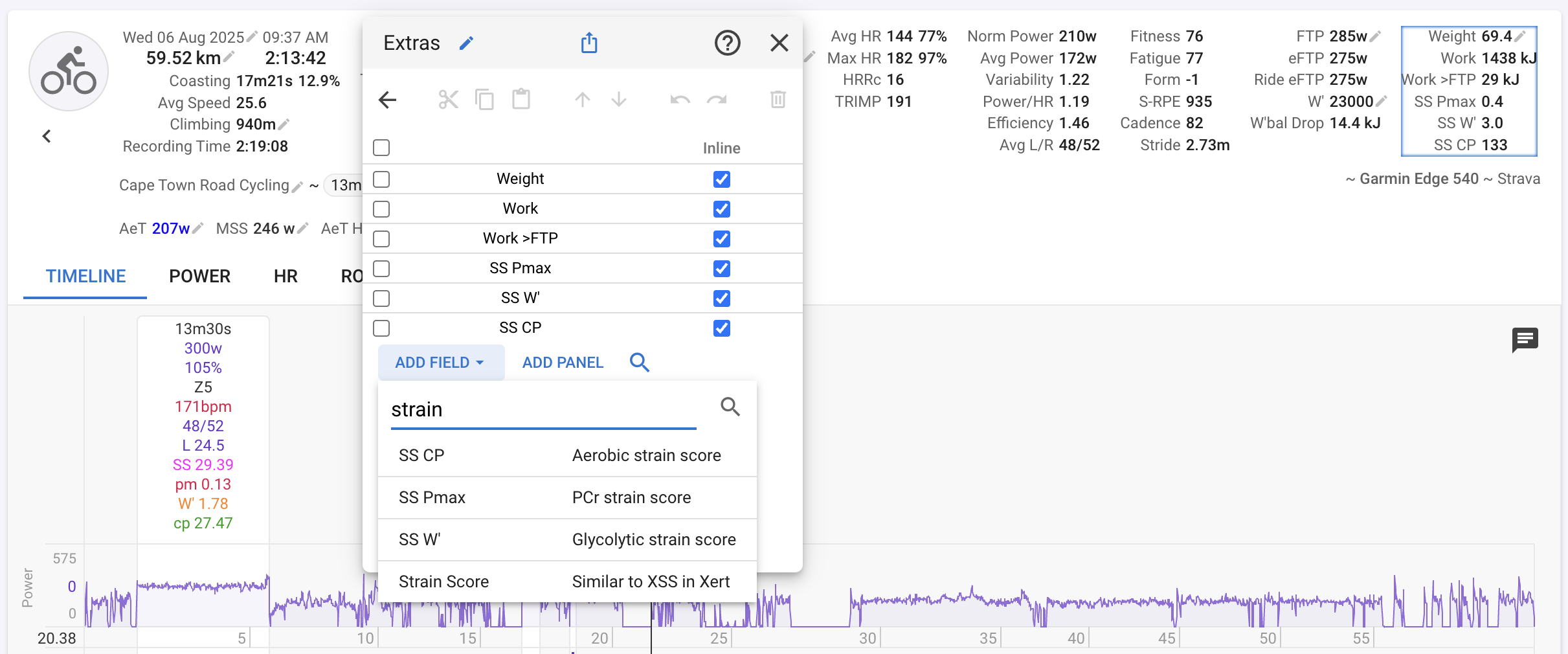Expand the ADD FIELD dropdown
1568x654 pixels.
[x=440, y=363]
